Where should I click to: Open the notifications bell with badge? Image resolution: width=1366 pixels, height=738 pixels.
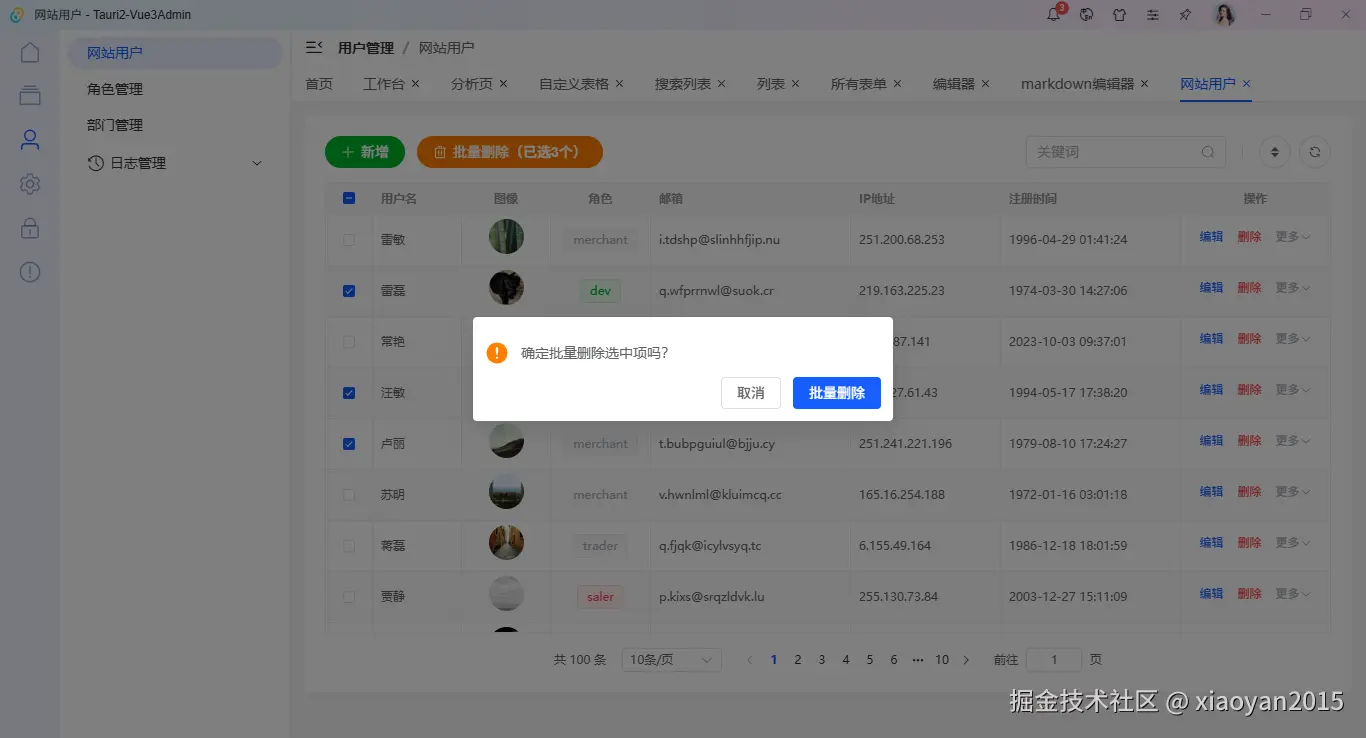[x=1052, y=14]
